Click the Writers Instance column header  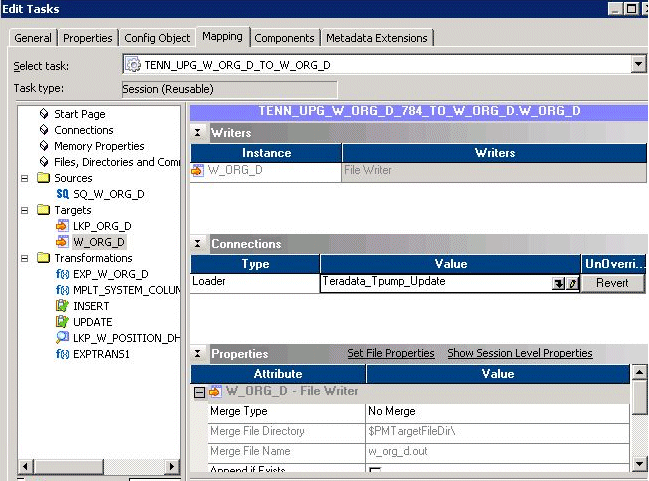[266, 153]
